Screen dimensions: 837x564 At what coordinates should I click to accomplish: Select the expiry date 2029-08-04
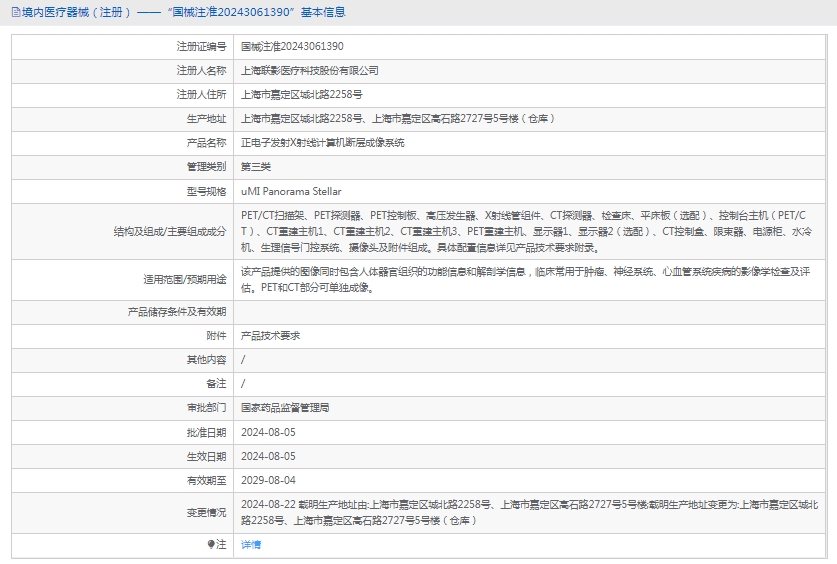pyautogui.click(x=268, y=480)
